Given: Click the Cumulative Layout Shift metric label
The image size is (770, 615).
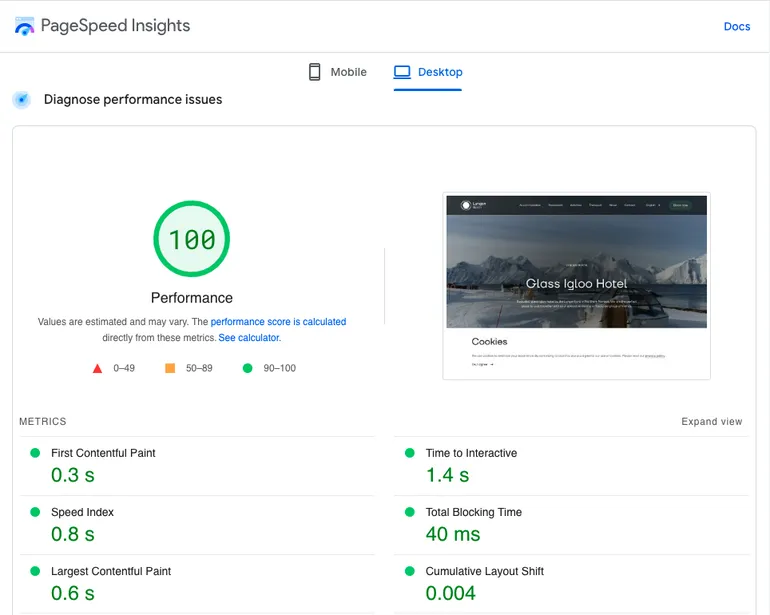Looking at the screenshot, I should 484,571.
